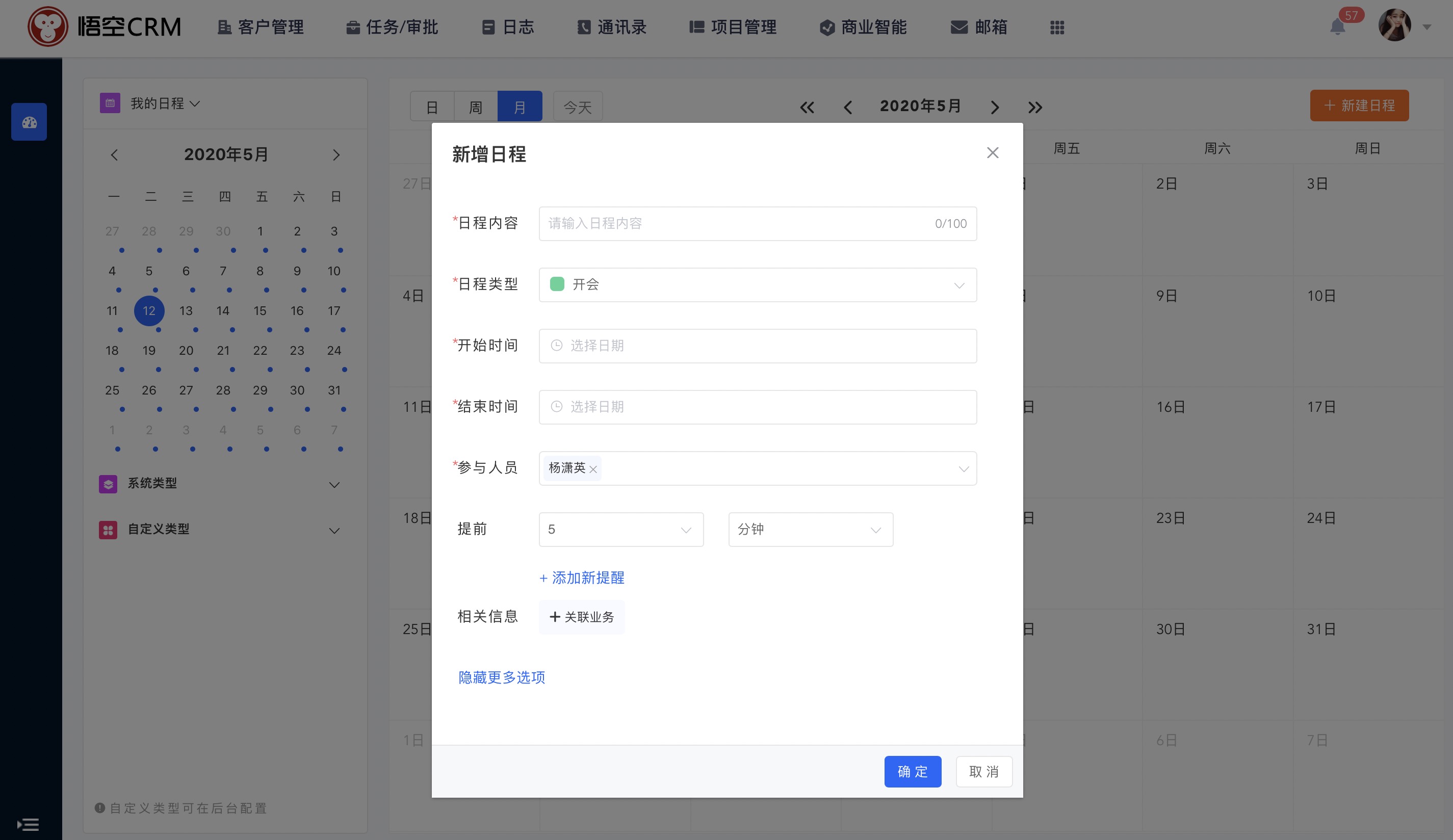Click the 添加新提醒 link
Viewport: 1453px width, 840px height.
582,577
